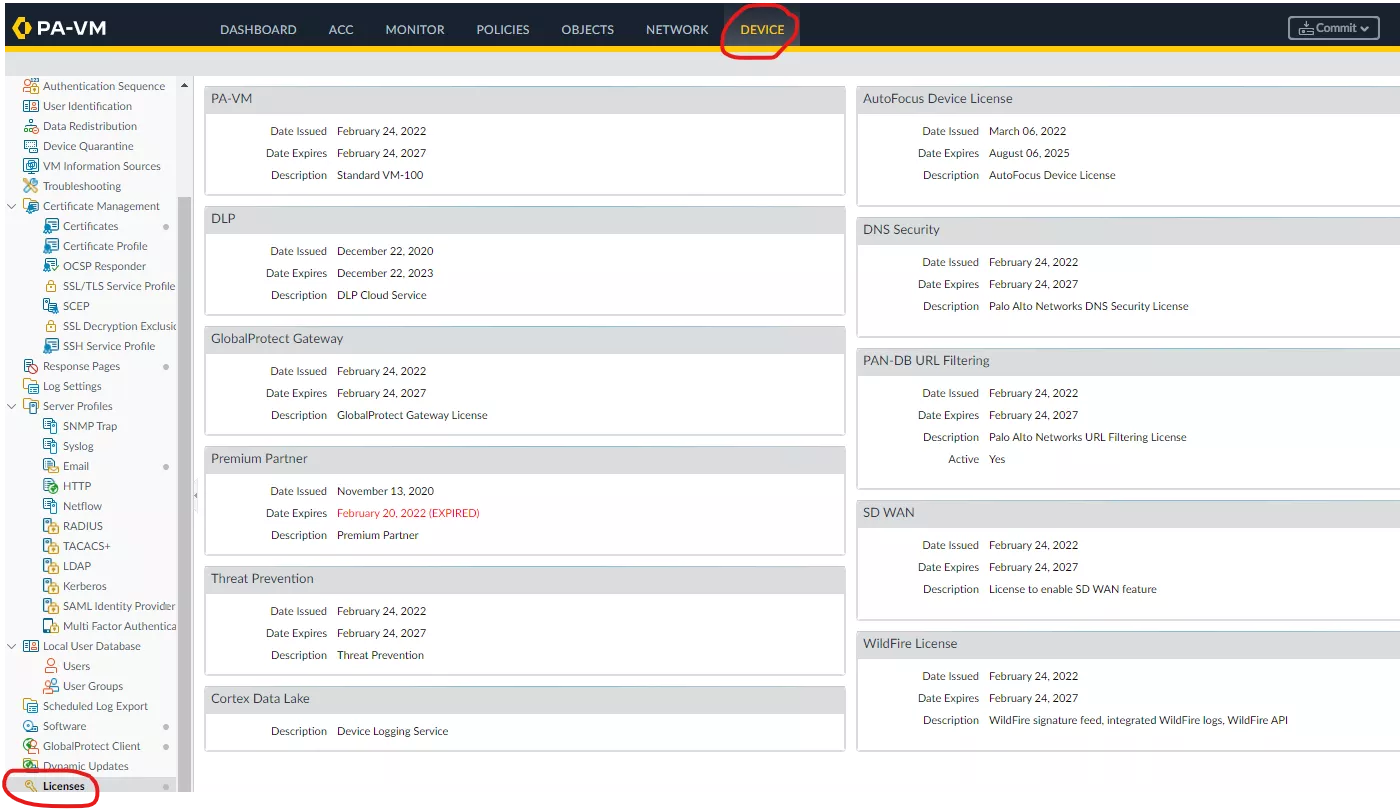Click the GlobalProtect Gateway header
This screenshot has height=809, width=1400.
click(x=525, y=339)
